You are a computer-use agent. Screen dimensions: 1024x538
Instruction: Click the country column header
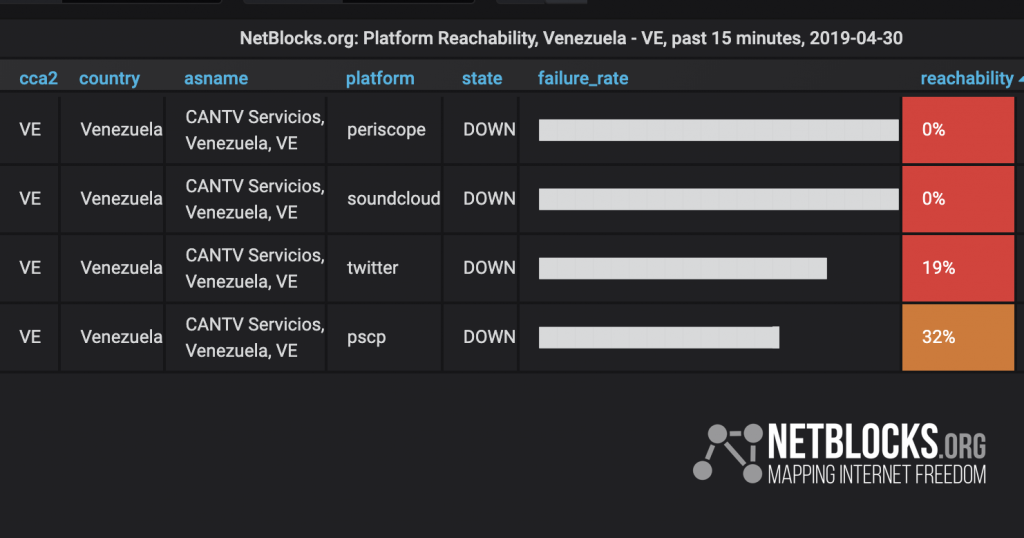(109, 78)
